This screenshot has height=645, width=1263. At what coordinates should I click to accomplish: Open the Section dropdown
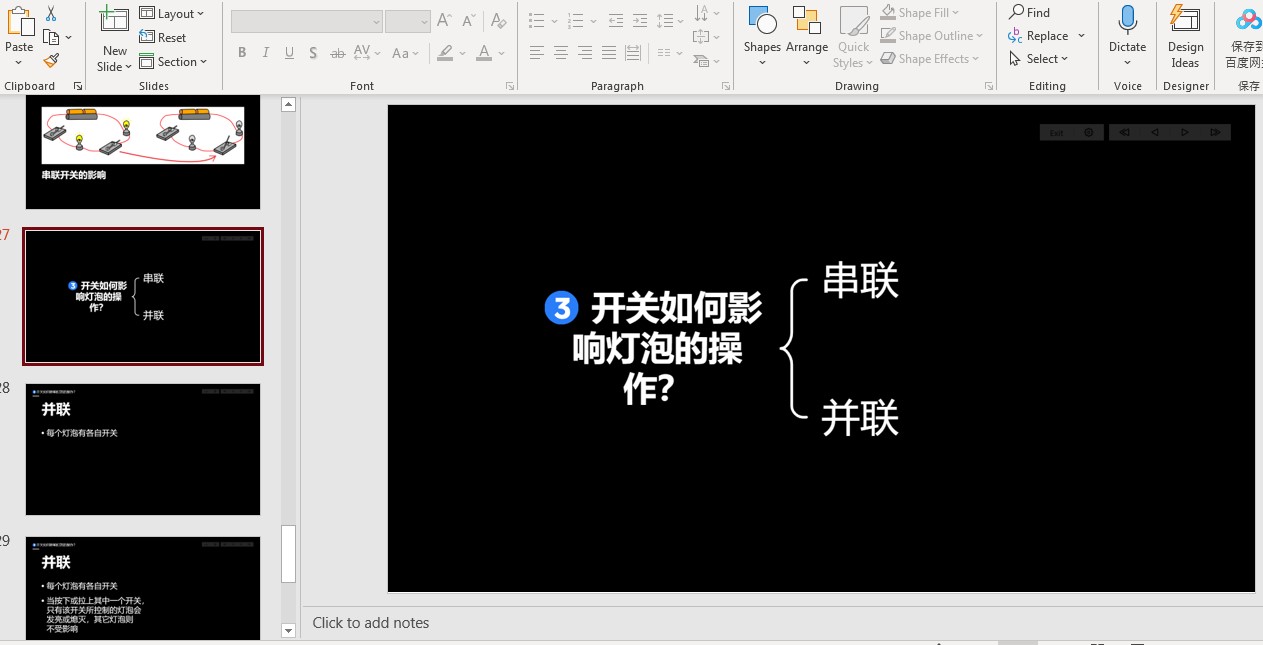(174, 62)
